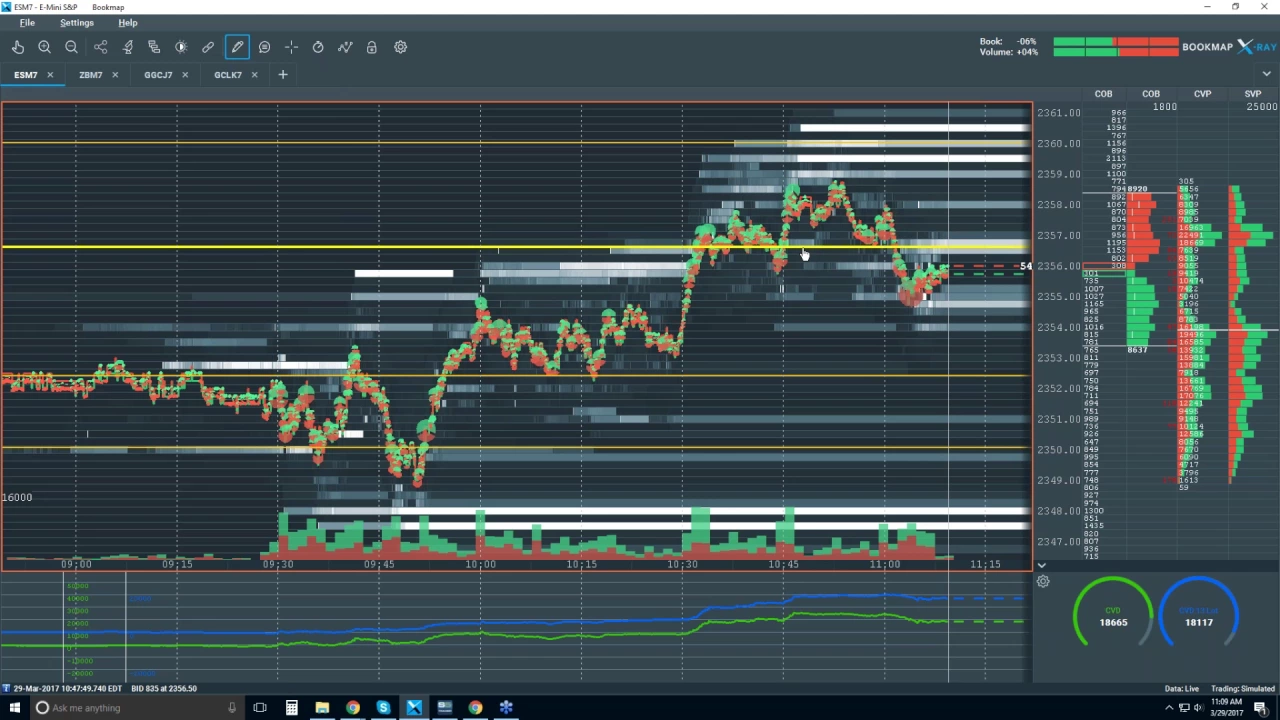Close the ZBM7 tab
This screenshot has width=1280, height=720.
pos(115,75)
